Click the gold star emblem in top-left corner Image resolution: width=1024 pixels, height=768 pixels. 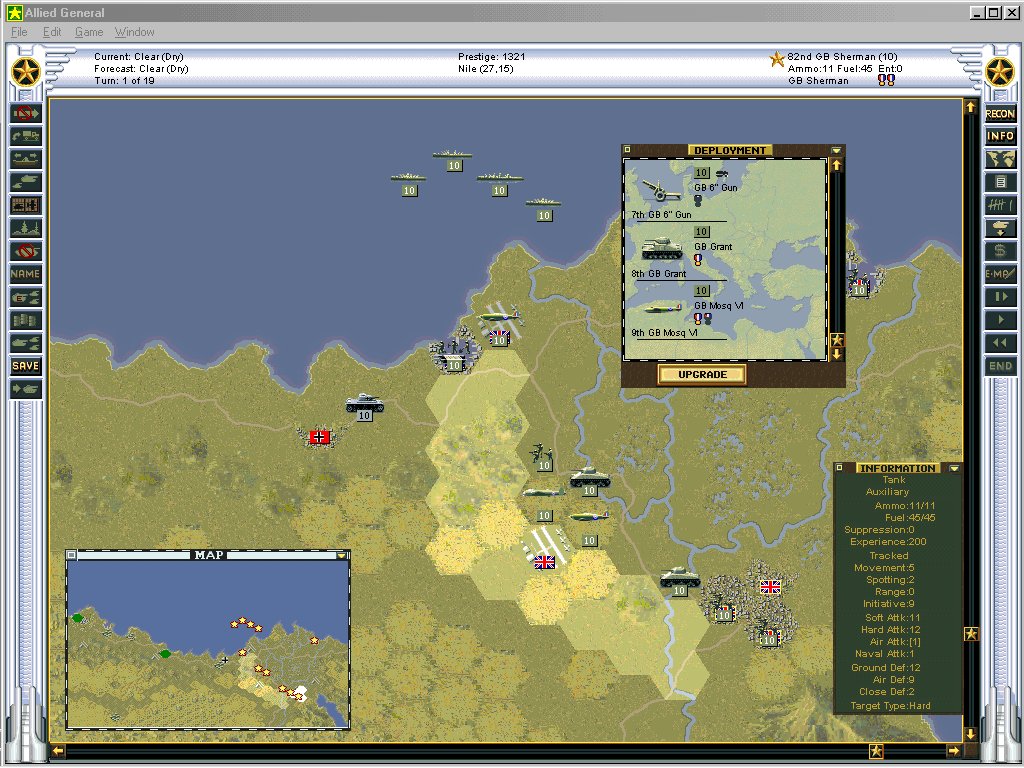tap(26, 72)
